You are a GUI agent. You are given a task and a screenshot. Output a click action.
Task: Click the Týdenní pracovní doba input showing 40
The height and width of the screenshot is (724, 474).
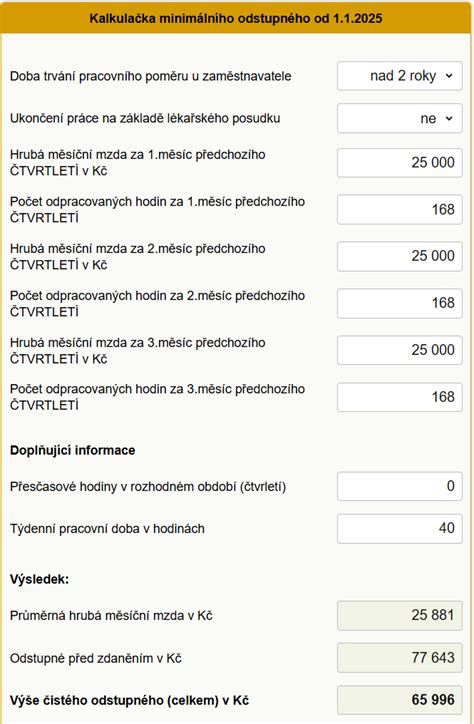(x=400, y=528)
